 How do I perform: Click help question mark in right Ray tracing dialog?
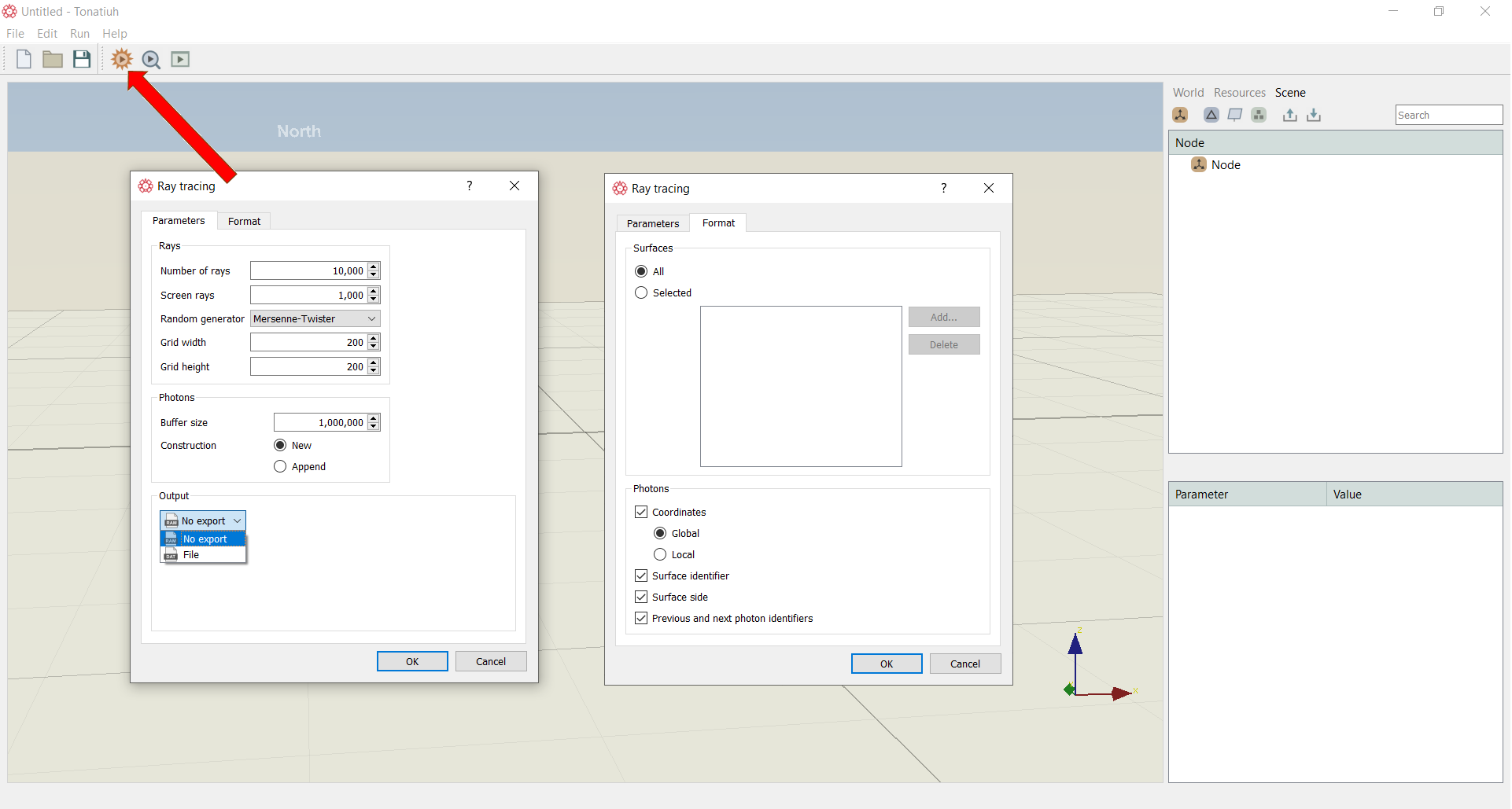(944, 188)
